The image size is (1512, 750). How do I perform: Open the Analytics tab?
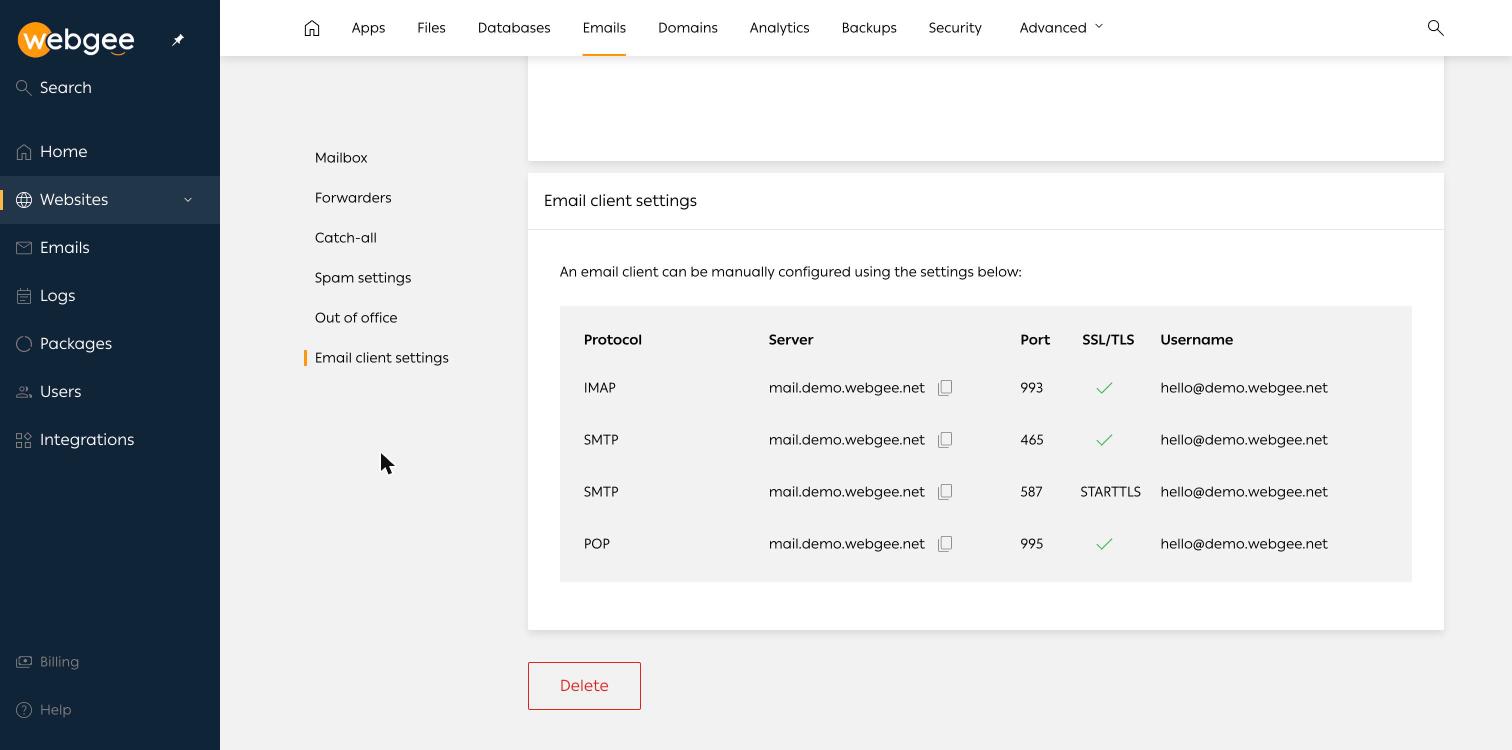779,28
